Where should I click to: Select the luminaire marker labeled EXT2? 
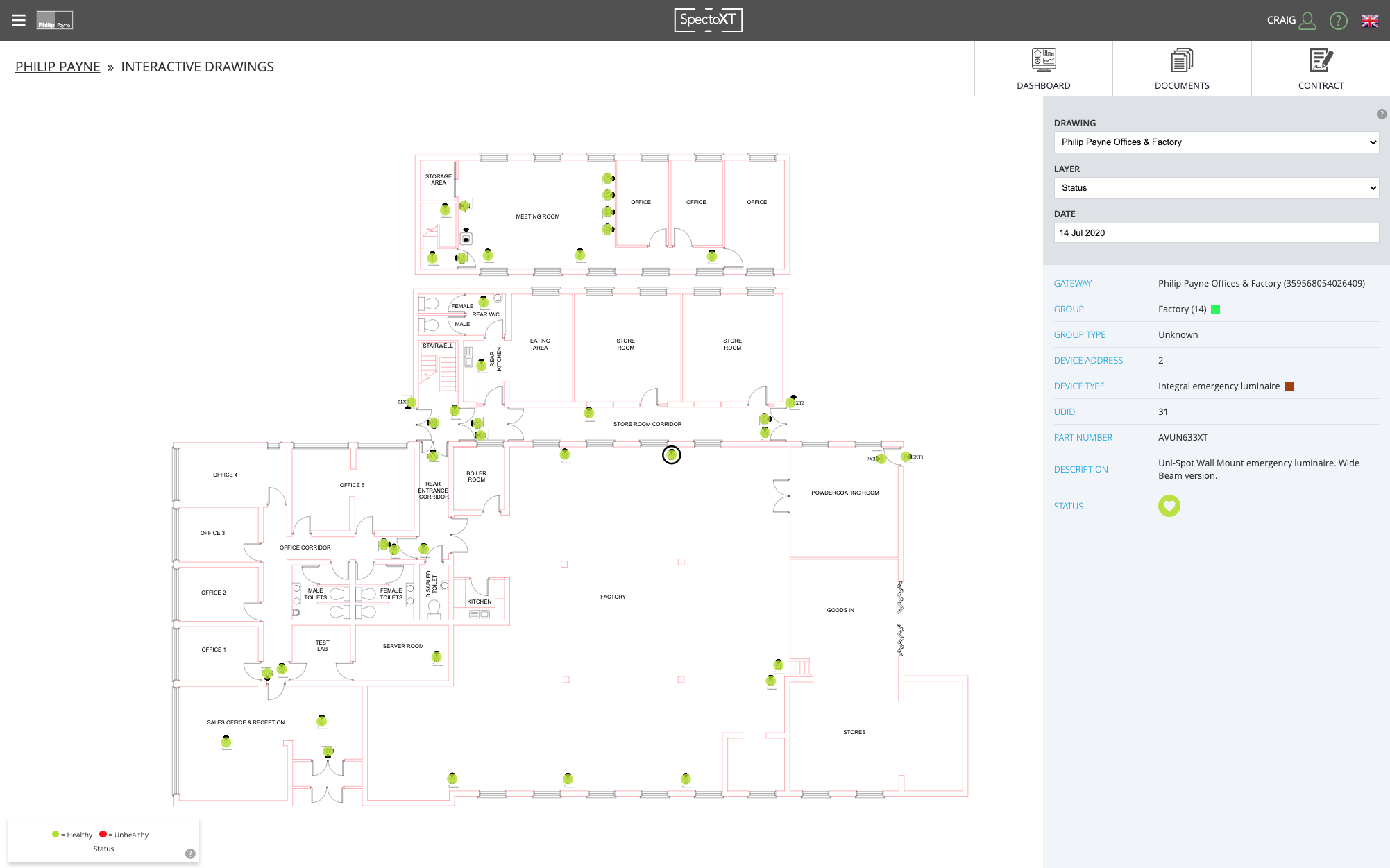pyautogui.click(x=790, y=402)
